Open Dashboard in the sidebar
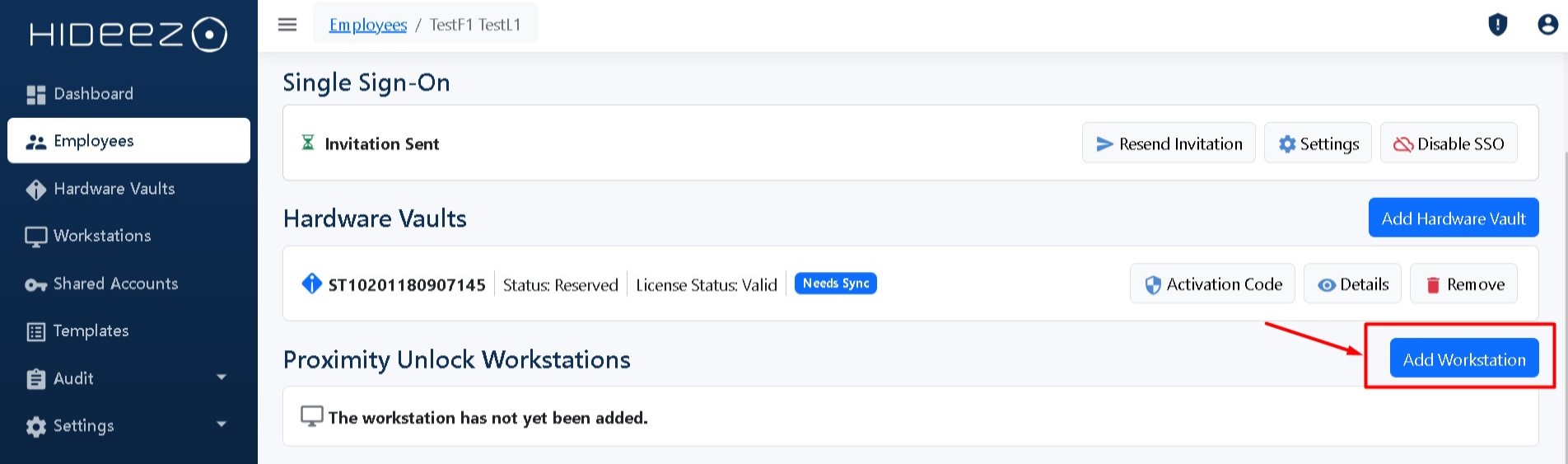Viewport: 1568px width, 464px height. (x=93, y=94)
